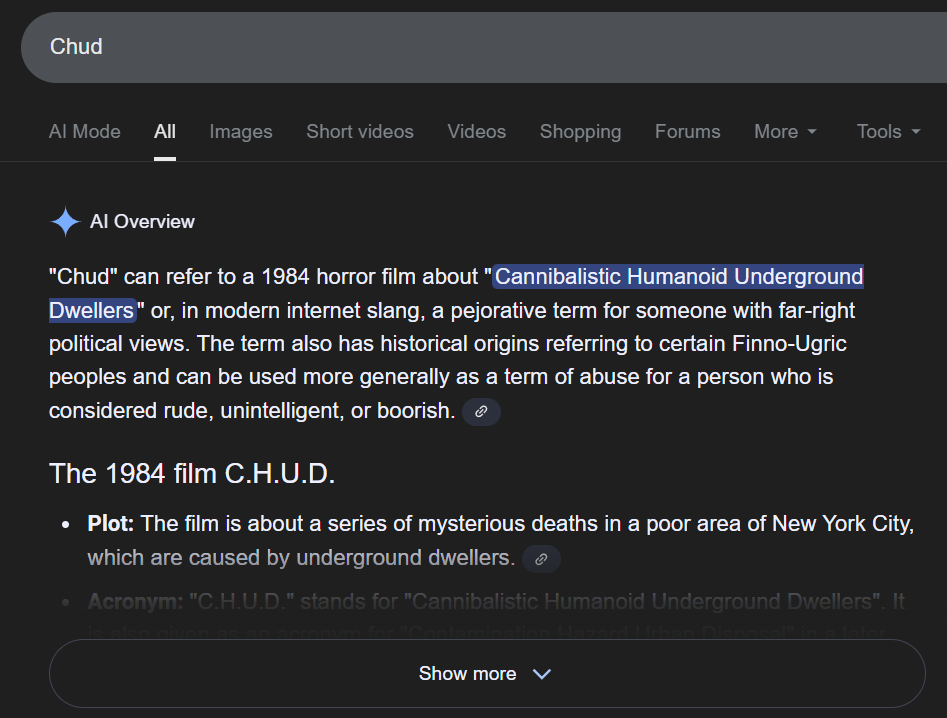947x718 pixels.
Task: Click the source link icon after "boorish."
Action: click(481, 412)
